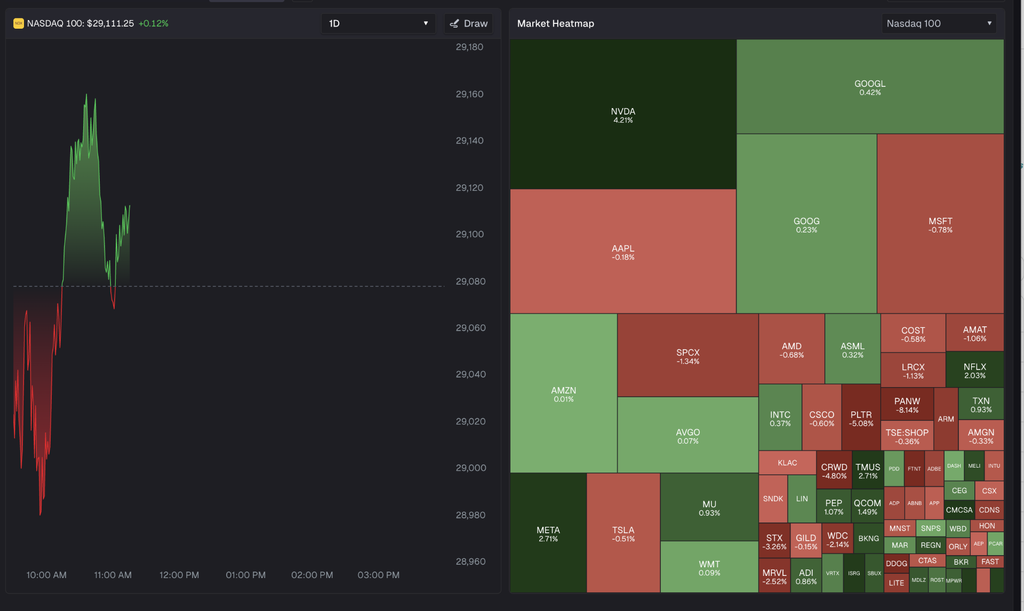1024x611 pixels.
Task: Click the Market Heatmap panel title
Action: tap(556, 24)
